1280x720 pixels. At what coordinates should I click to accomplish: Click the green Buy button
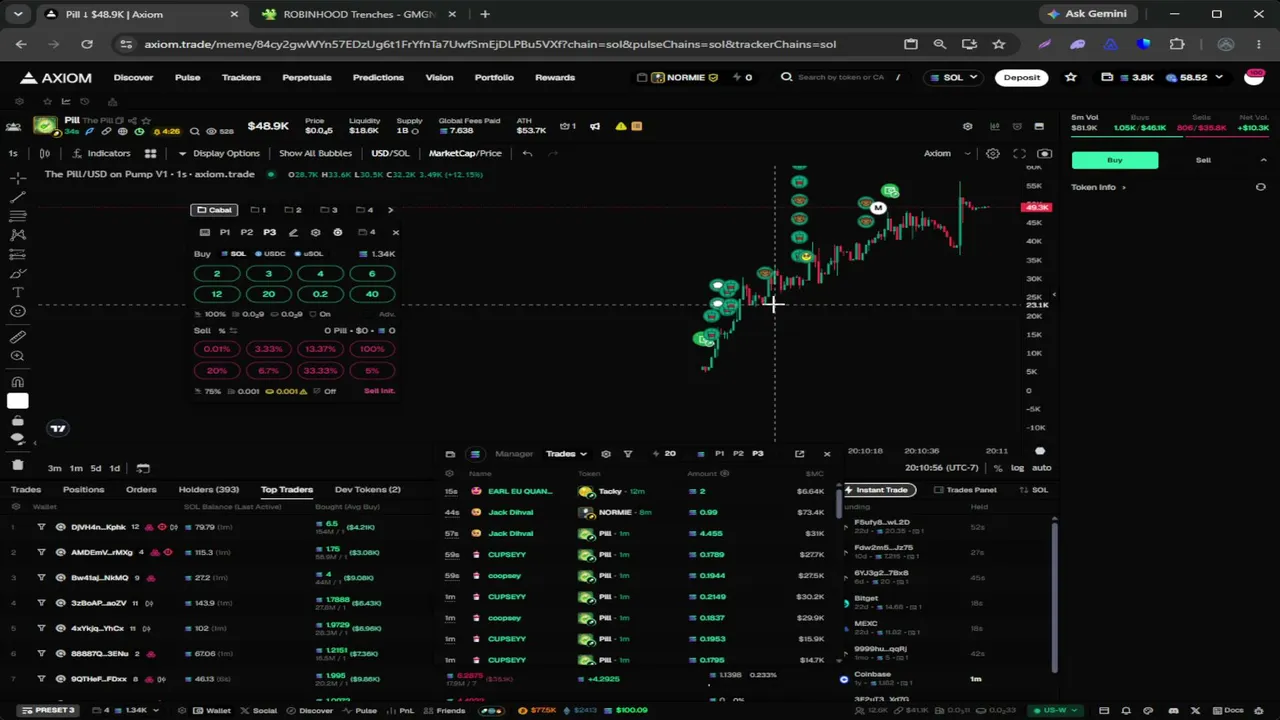1115,160
